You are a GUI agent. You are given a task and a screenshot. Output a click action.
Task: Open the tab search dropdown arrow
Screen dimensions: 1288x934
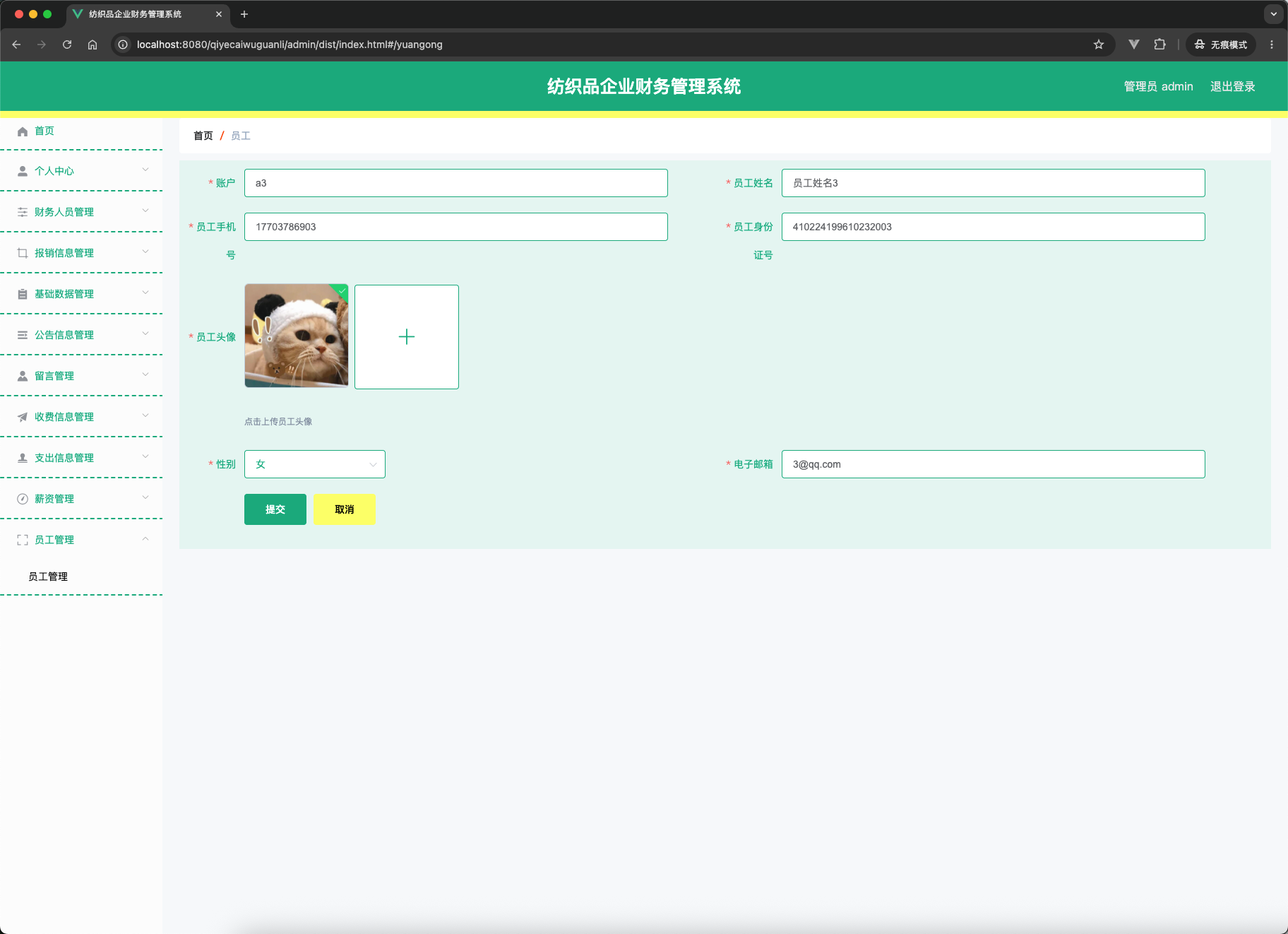pyautogui.click(x=1274, y=14)
